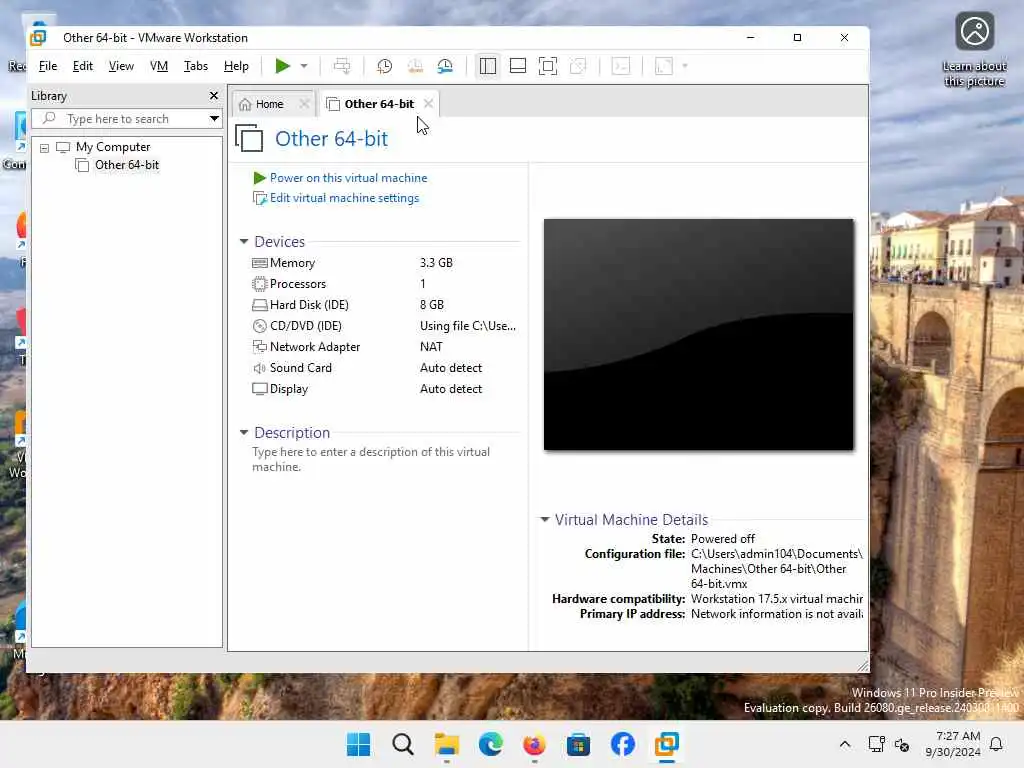Image resolution: width=1024 pixels, height=768 pixels.
Task: Show hidden system tray icons
Action: (x=844, y=744)
